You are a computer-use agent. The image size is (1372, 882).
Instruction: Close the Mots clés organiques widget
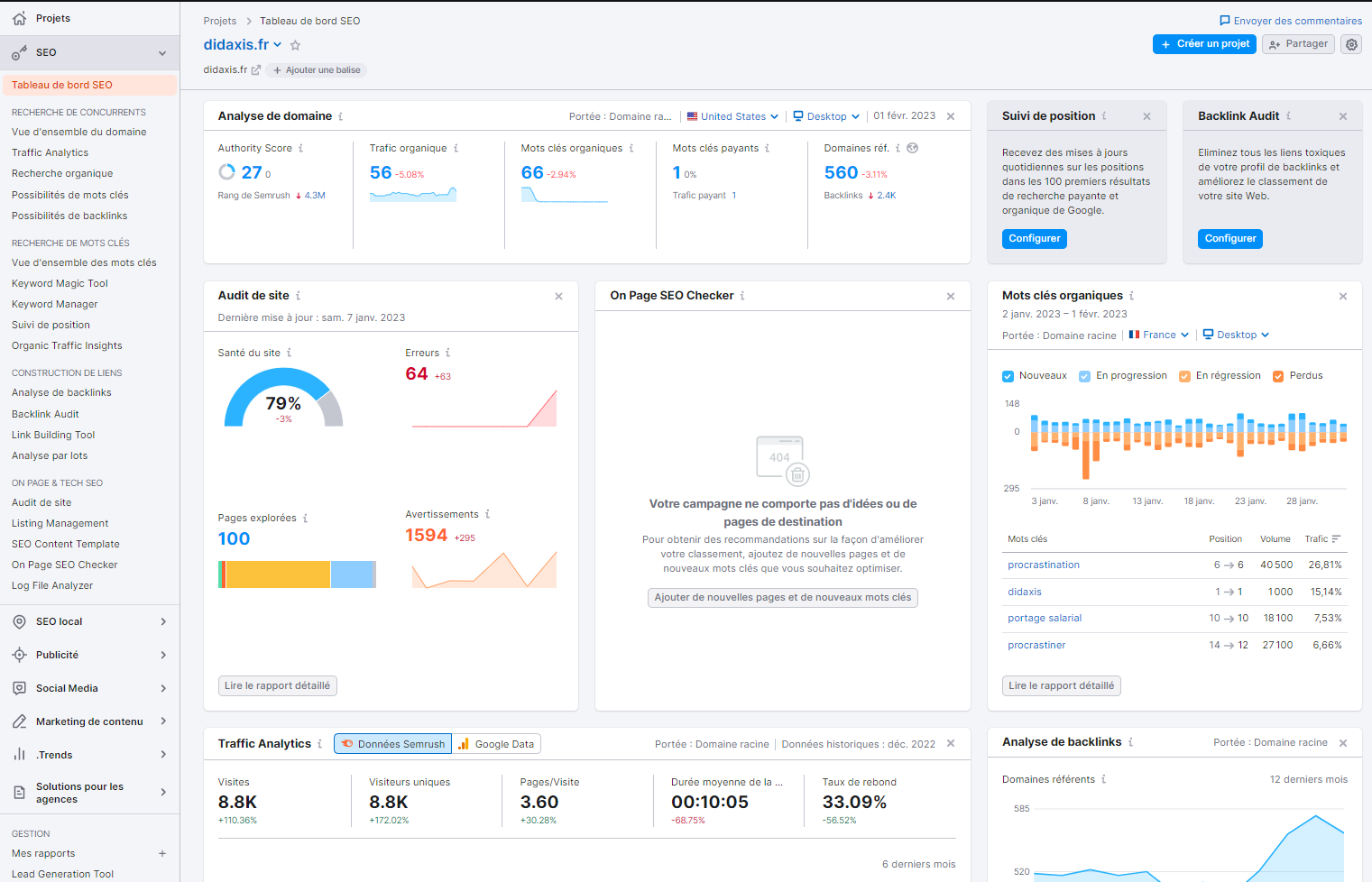(1343, 296)
